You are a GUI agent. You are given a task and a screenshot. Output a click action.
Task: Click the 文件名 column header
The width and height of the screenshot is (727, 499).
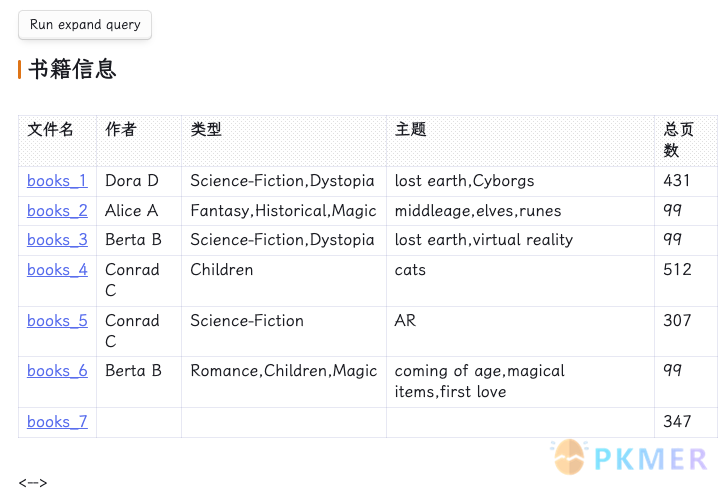coord(50,129)
